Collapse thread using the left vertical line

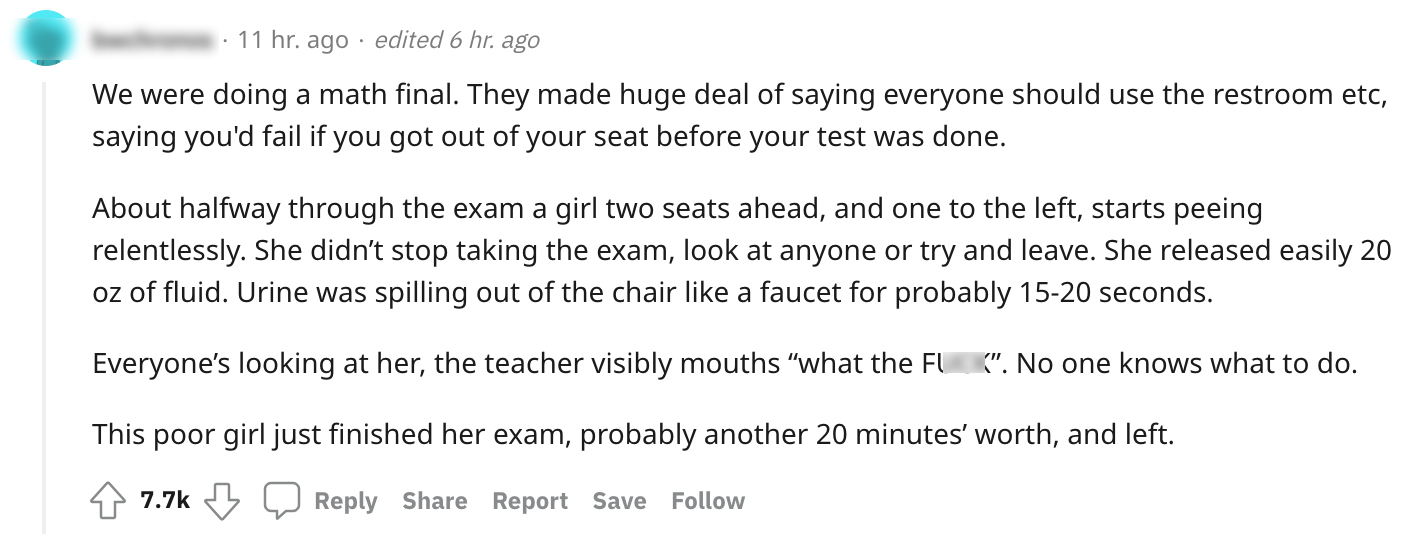(x=44, y=300)
